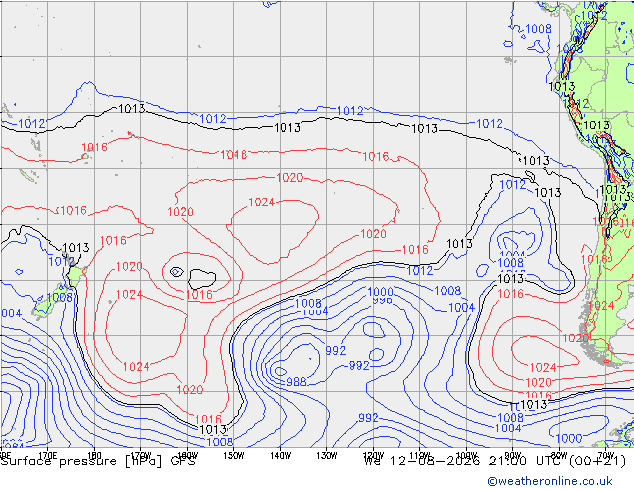Click the '21:00 UTC (00+21)' forecast time text
The height and width of the screenshot is (490, 634).
(557, 461)
